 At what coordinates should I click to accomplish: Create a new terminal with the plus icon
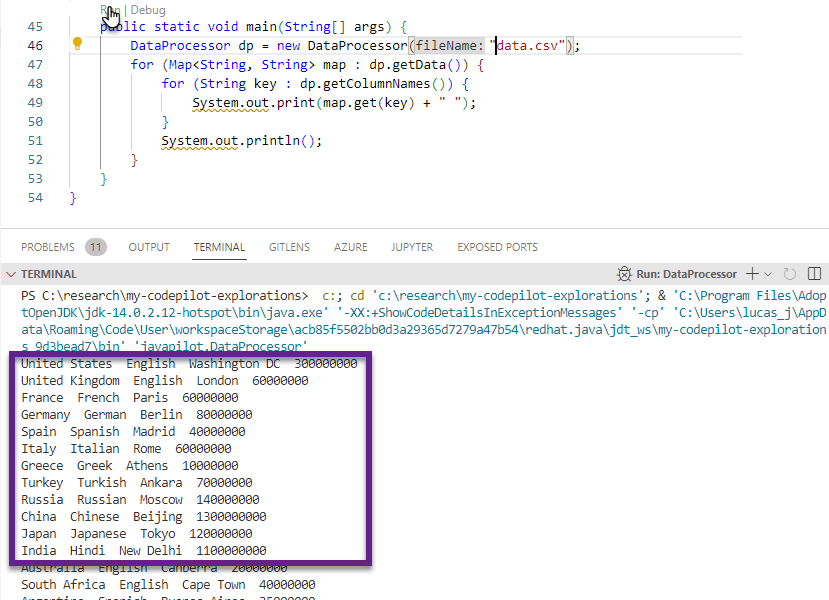(x=752, y=274)
